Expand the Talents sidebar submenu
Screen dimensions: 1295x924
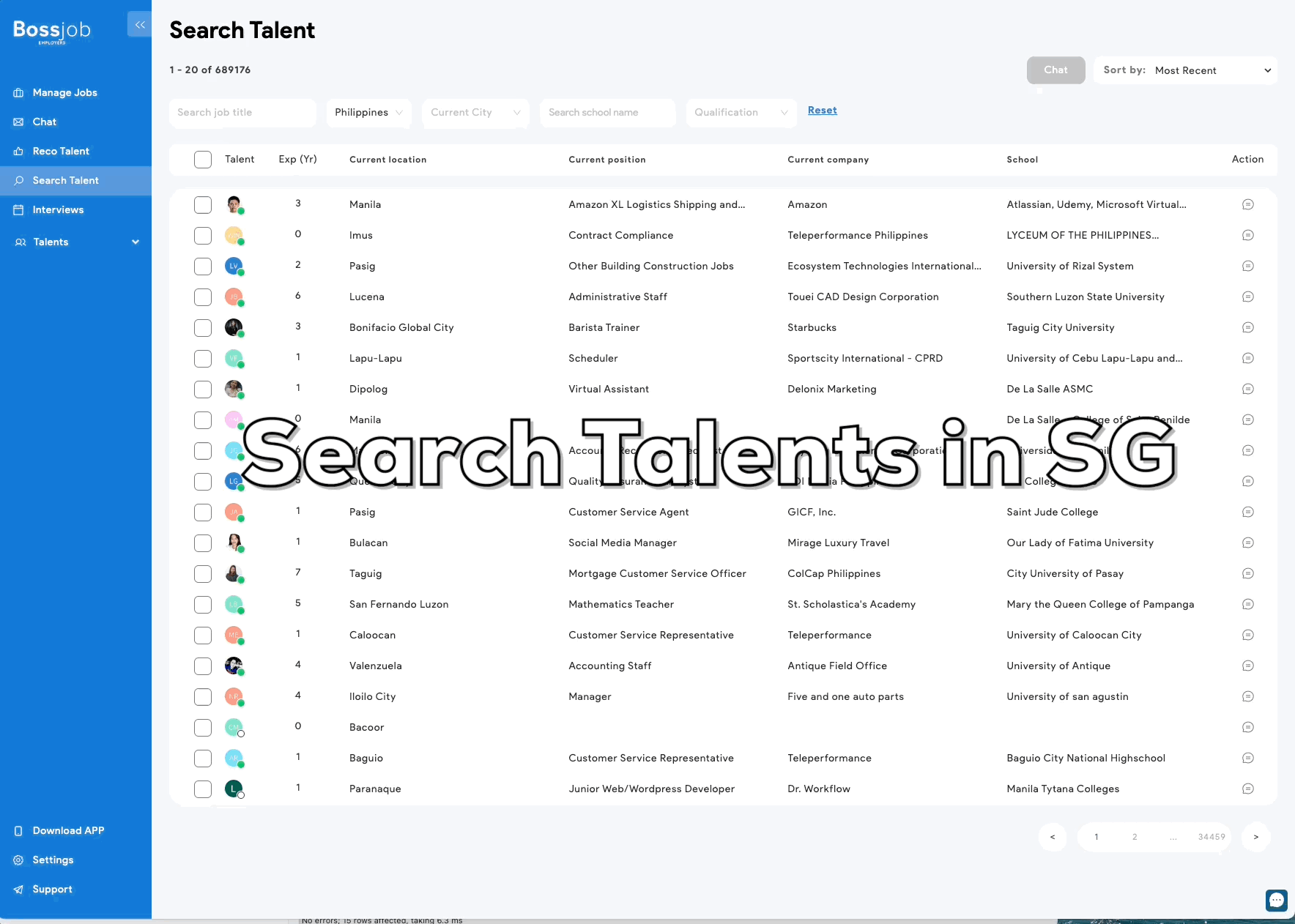click(x=76, y=242)
